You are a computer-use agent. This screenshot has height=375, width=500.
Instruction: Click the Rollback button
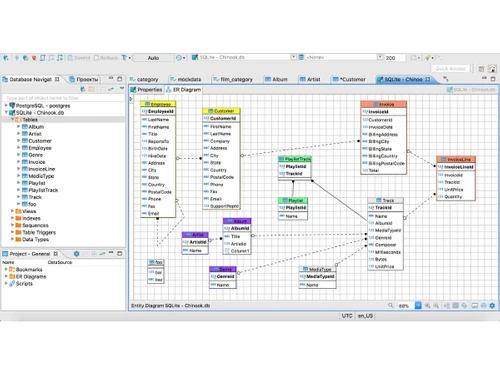click(106, 58)
